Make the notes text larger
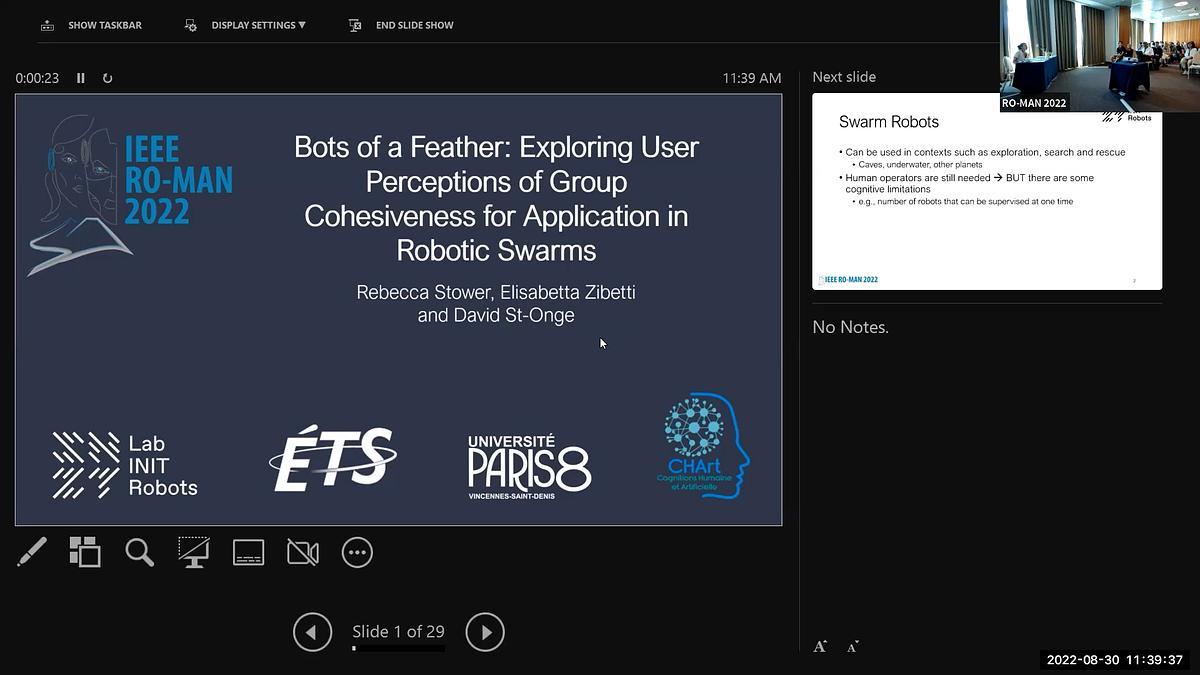This screenshot has width=1200, height=675. (x=820, y=646)
